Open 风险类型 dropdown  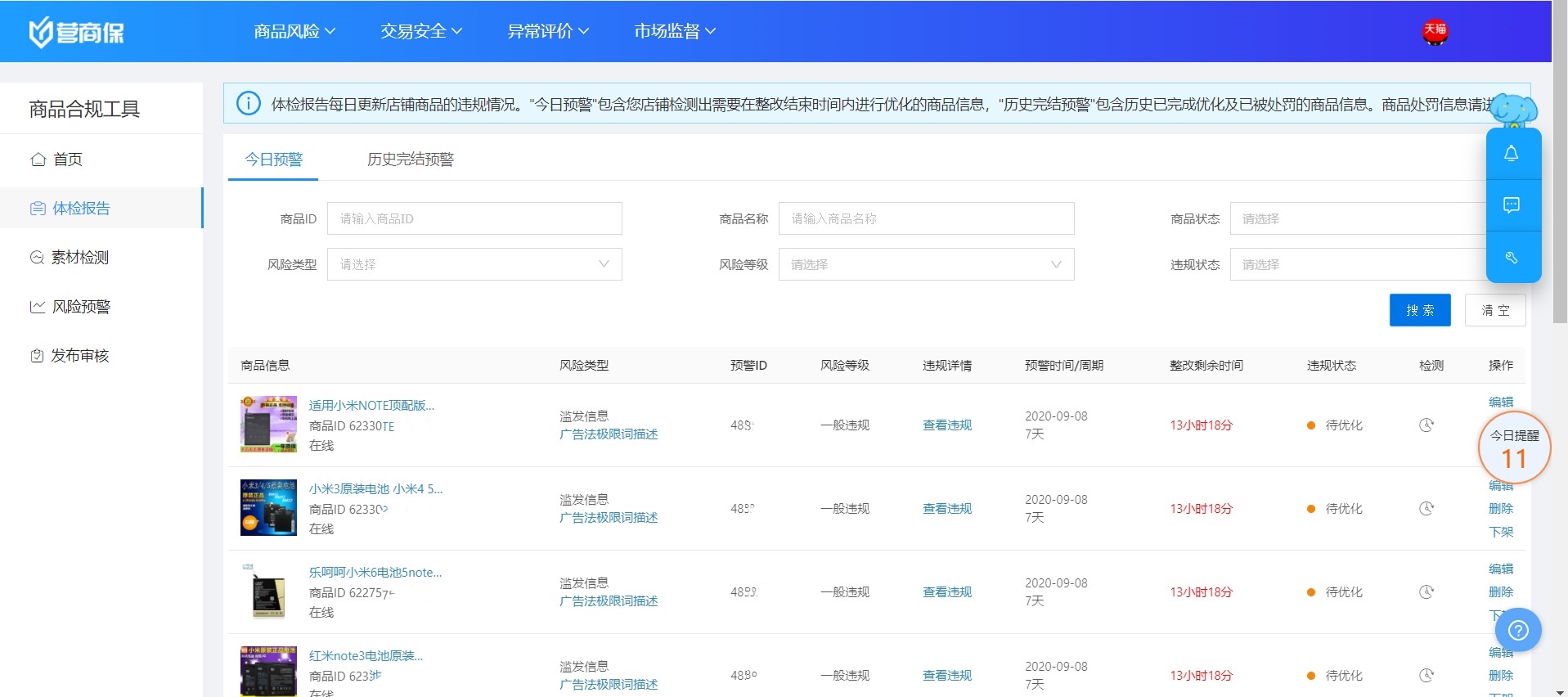[x=474, y=264]
